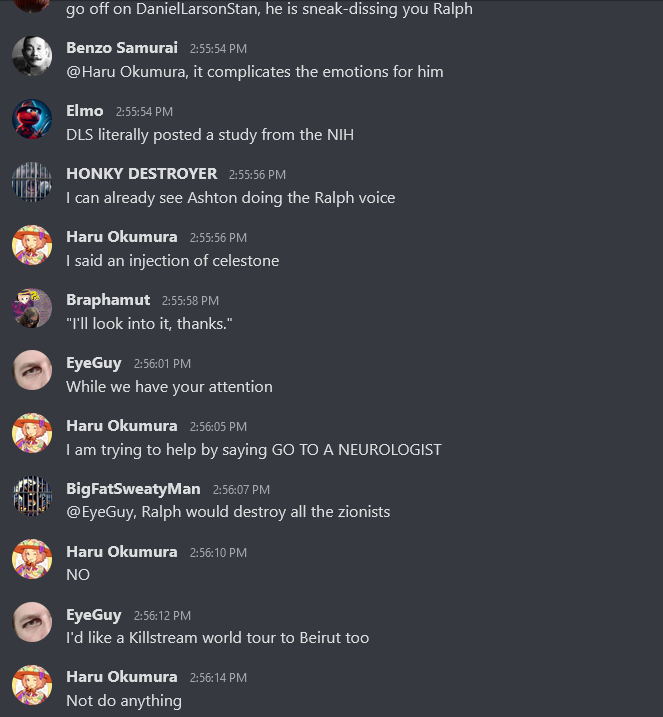The image size is (663, 717).
Task: Click the Elmo username
Action: click(85, 111)
